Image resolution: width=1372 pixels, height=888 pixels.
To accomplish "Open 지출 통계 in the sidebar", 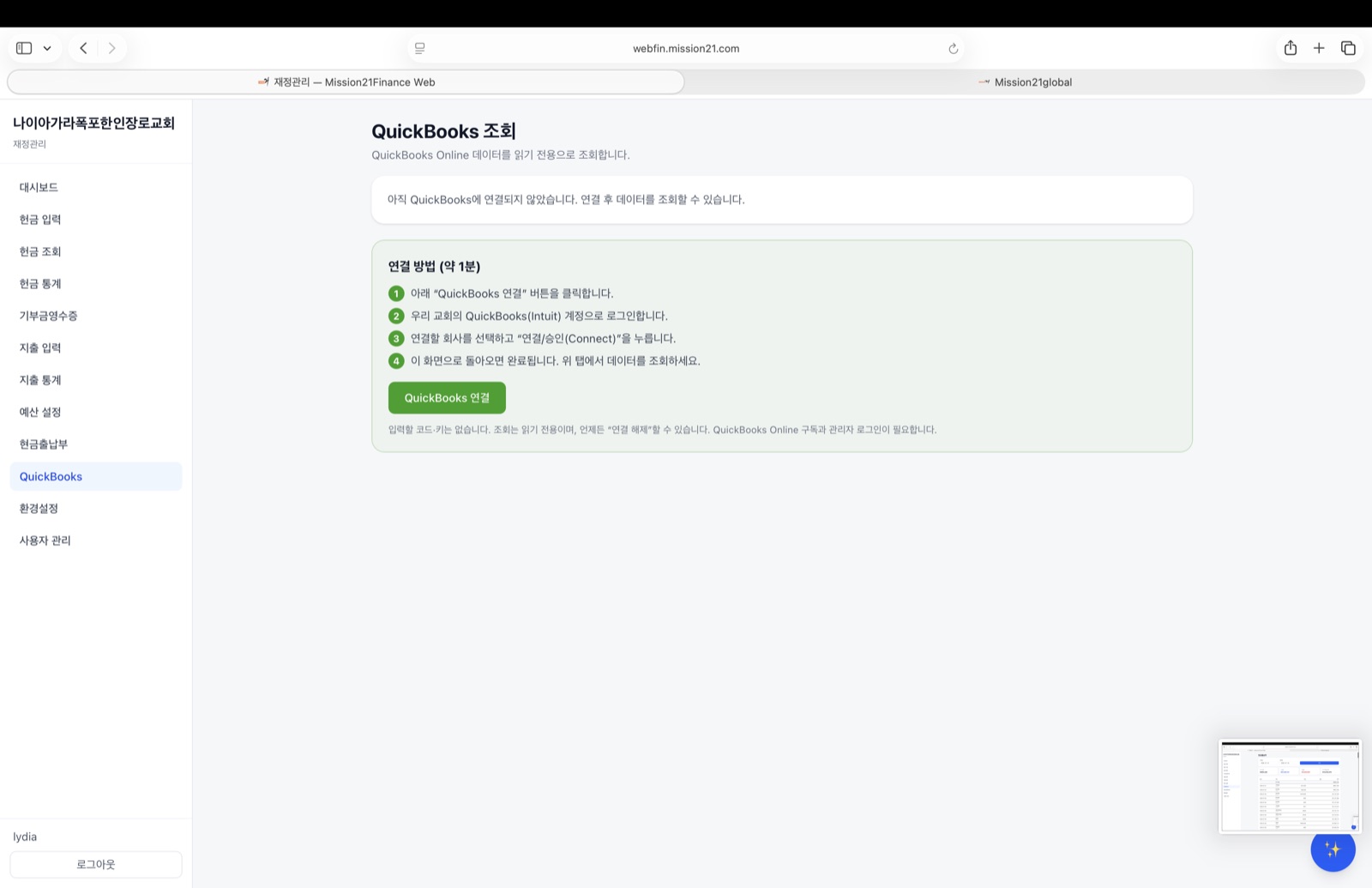I will click(x=96, y=380).
